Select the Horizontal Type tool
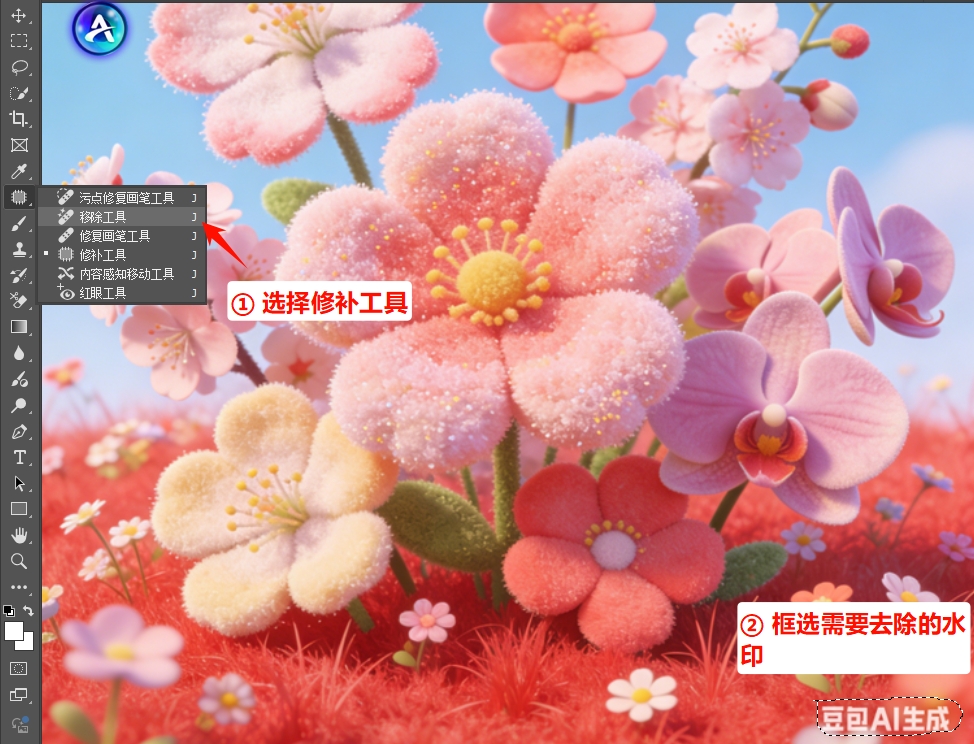Screen dimensions: 974x744 (x=18, y=458)
